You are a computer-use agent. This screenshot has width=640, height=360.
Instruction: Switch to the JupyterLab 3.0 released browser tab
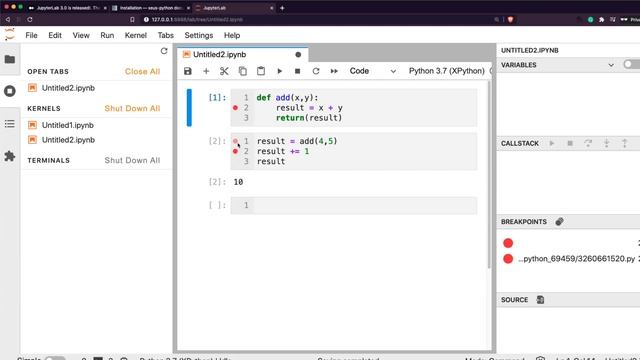(67, 8)
